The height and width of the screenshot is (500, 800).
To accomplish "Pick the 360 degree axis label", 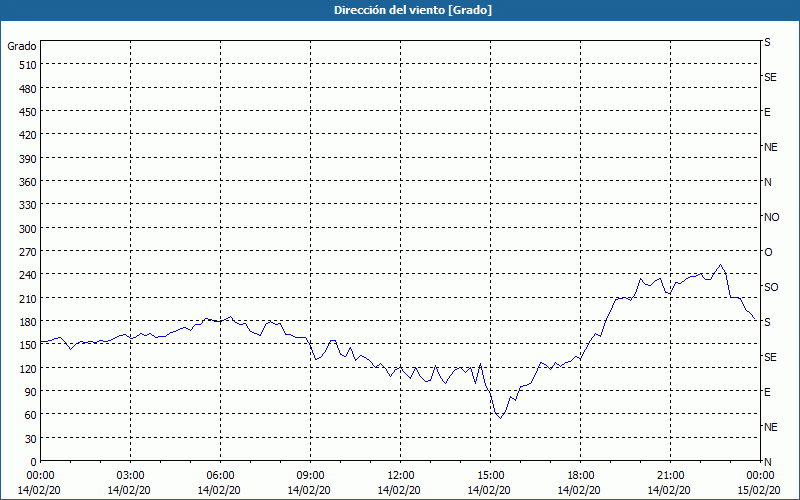I will 28,182.
